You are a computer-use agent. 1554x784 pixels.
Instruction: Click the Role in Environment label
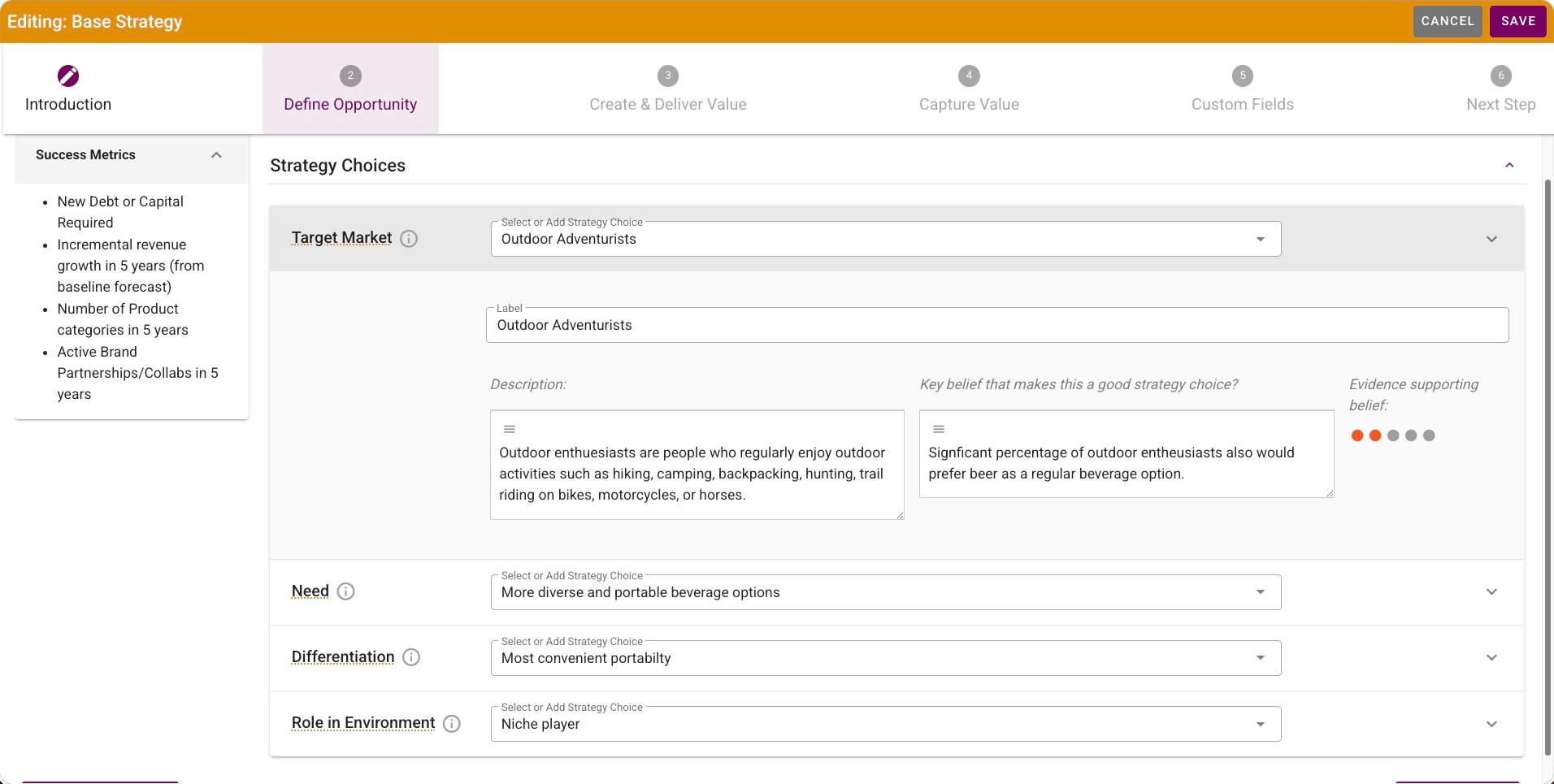pos(363,722)
